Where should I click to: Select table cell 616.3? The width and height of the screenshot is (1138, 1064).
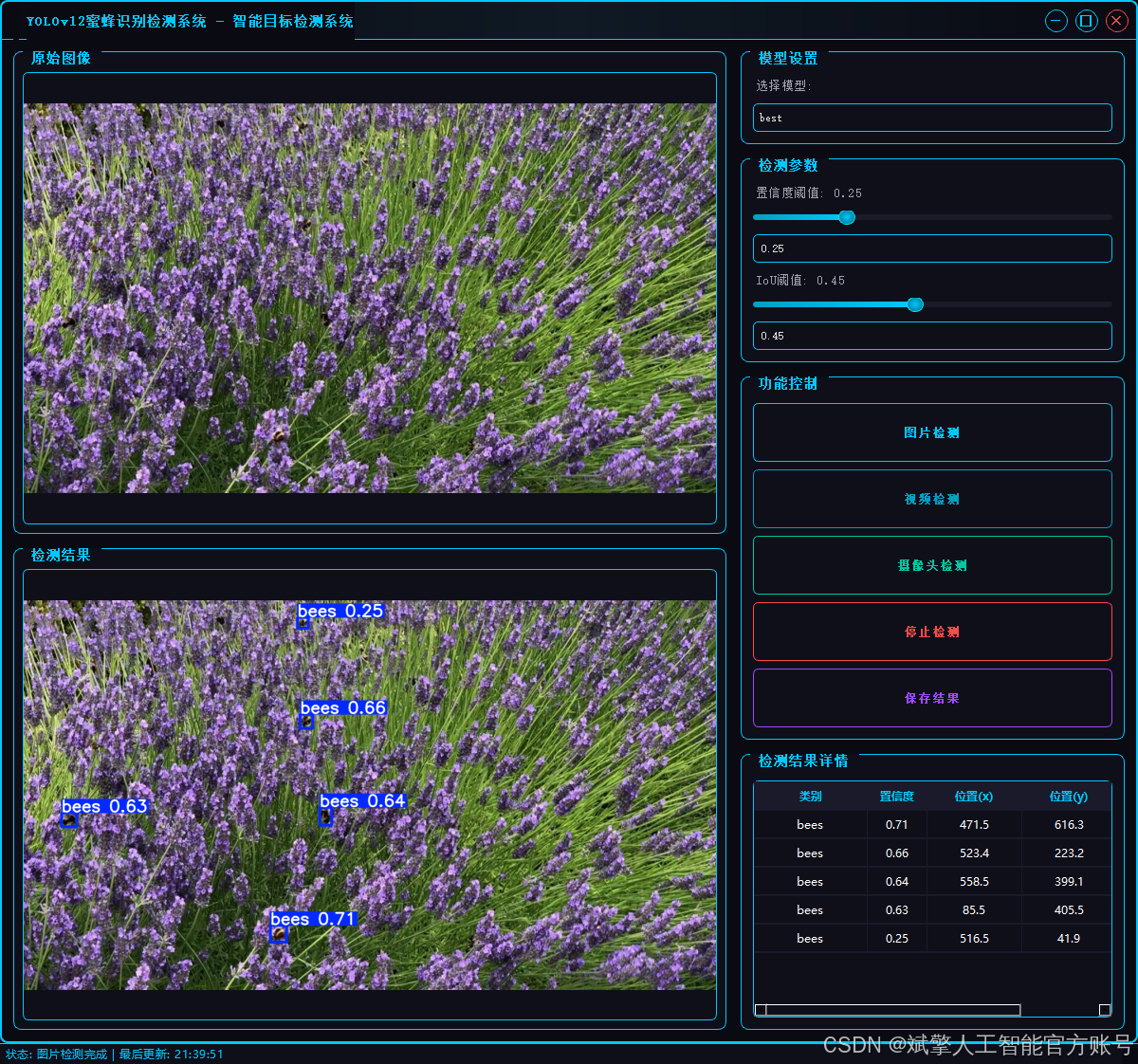1069,825
